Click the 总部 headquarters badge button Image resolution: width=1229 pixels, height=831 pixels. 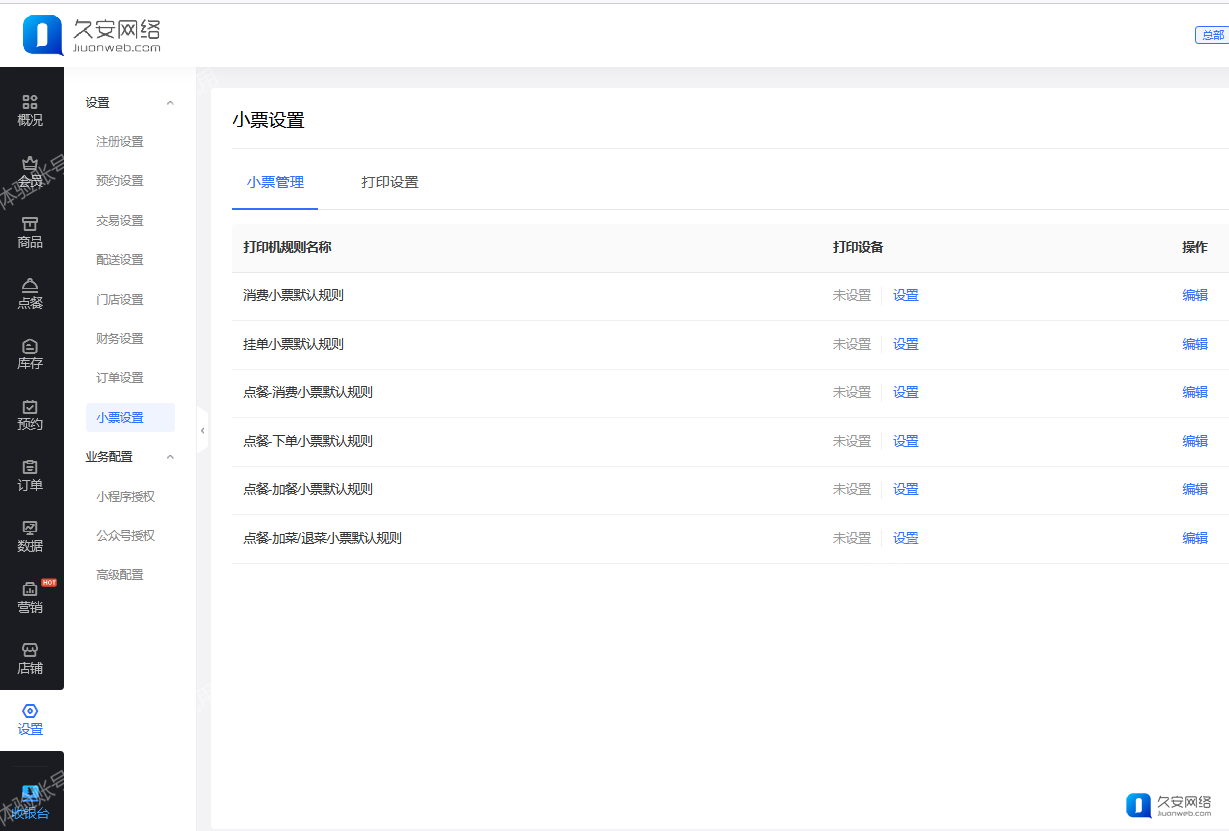1211,35
